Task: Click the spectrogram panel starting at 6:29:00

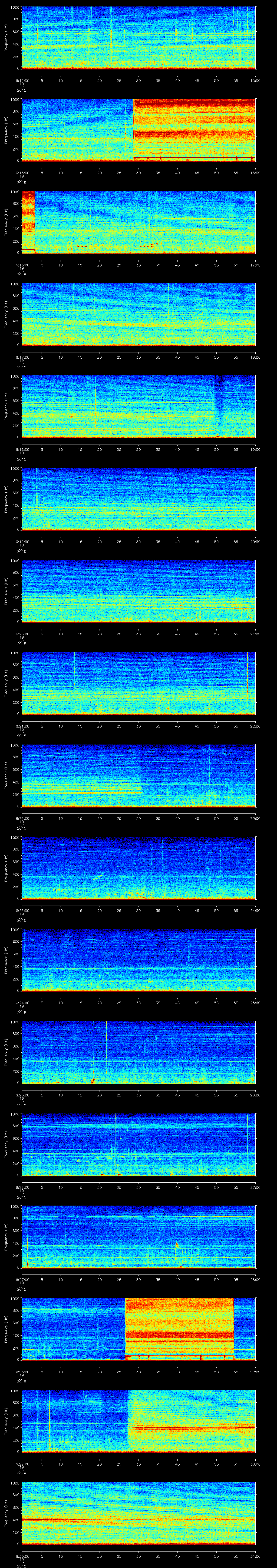Action: click(x=139, y=1421)
